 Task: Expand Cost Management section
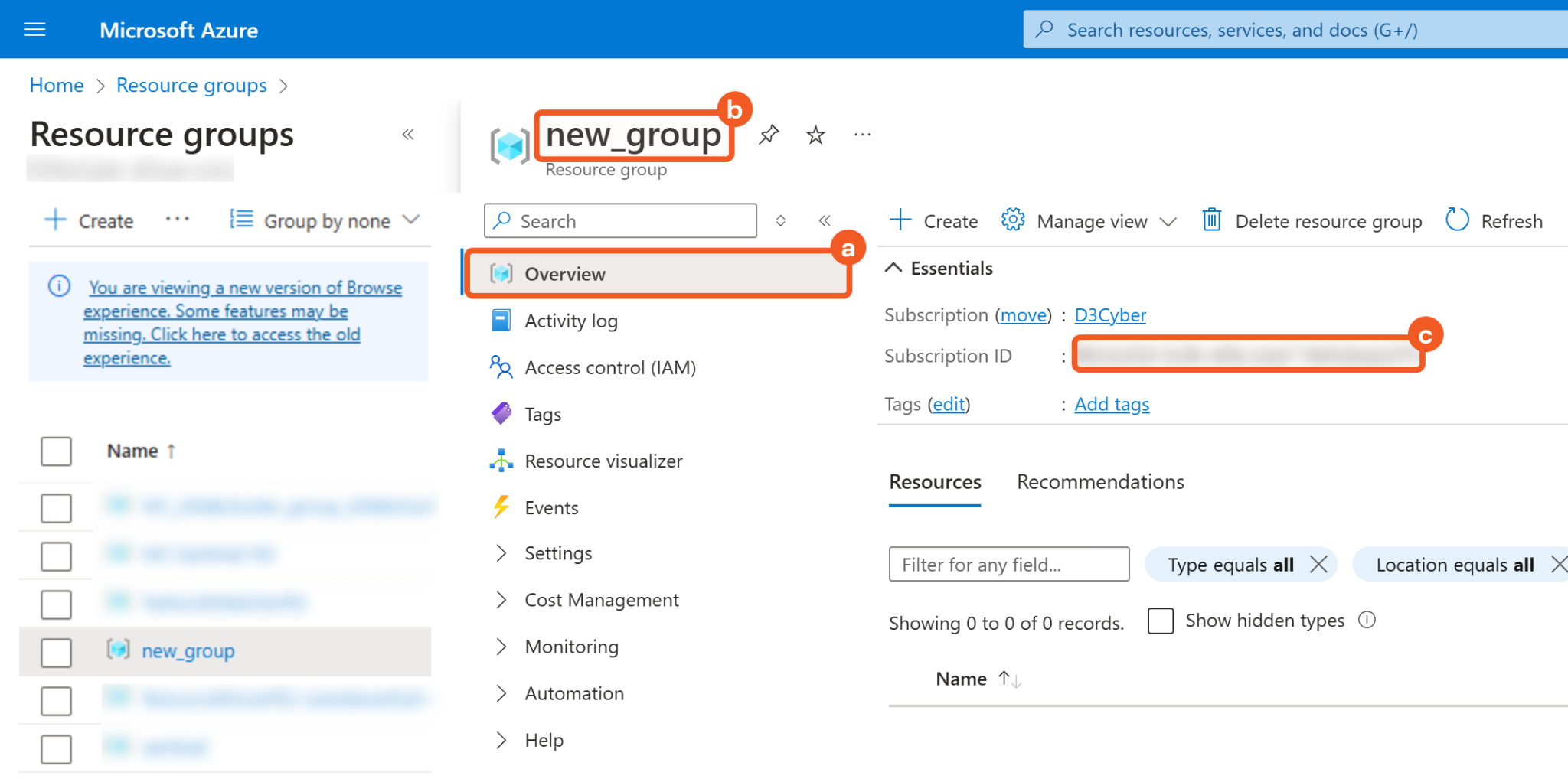(601, 600)
